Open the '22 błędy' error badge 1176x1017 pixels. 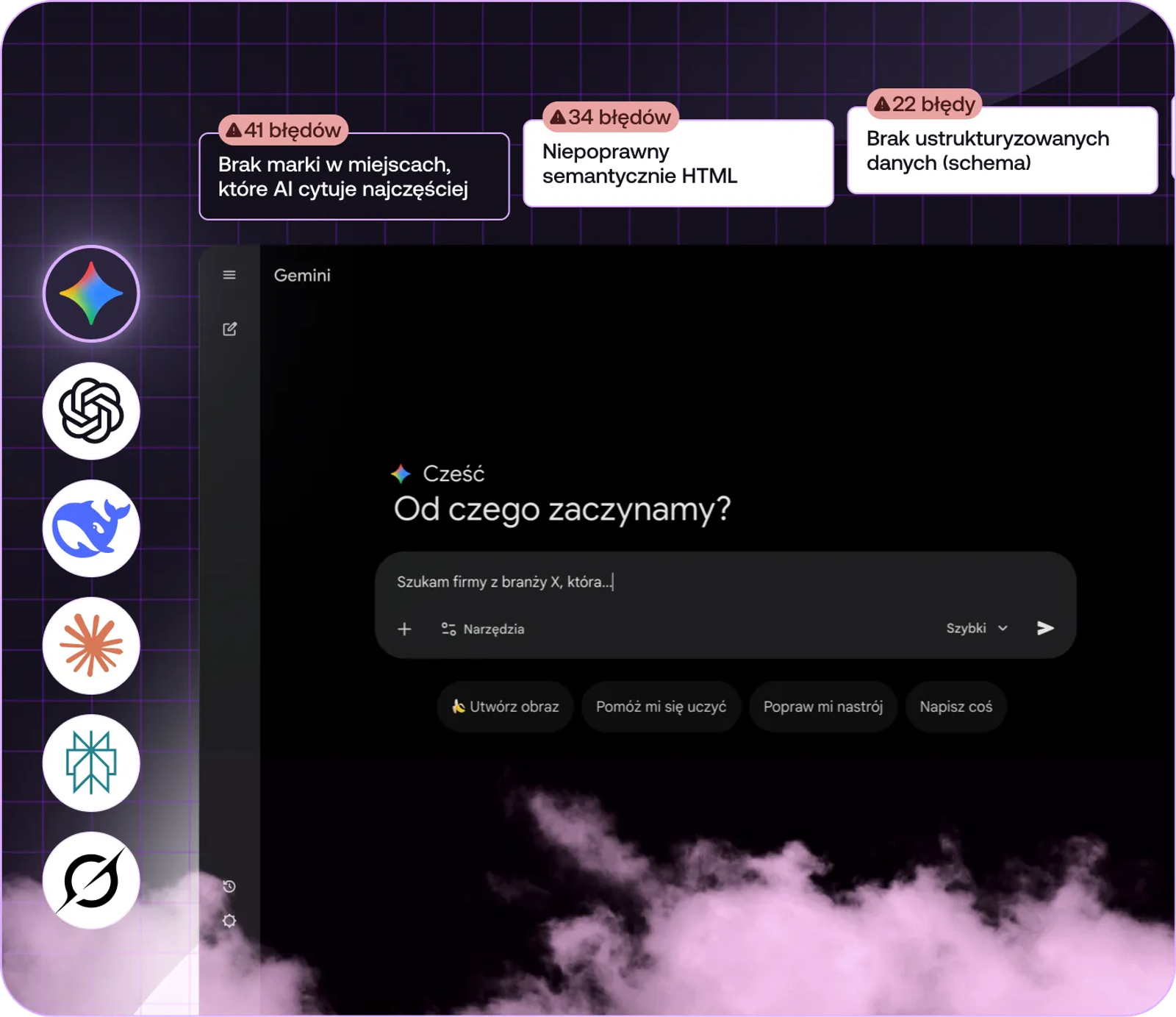coord(925,104)
